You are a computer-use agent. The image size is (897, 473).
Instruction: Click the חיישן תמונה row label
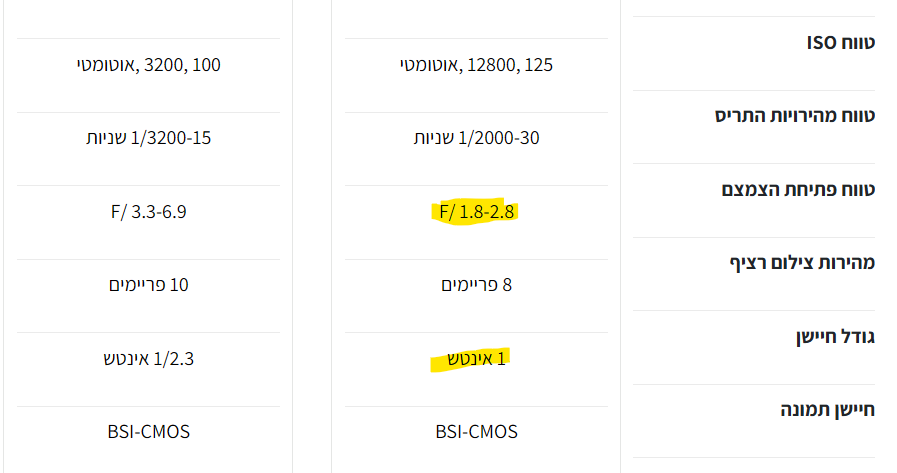click(x=827, y=410)
